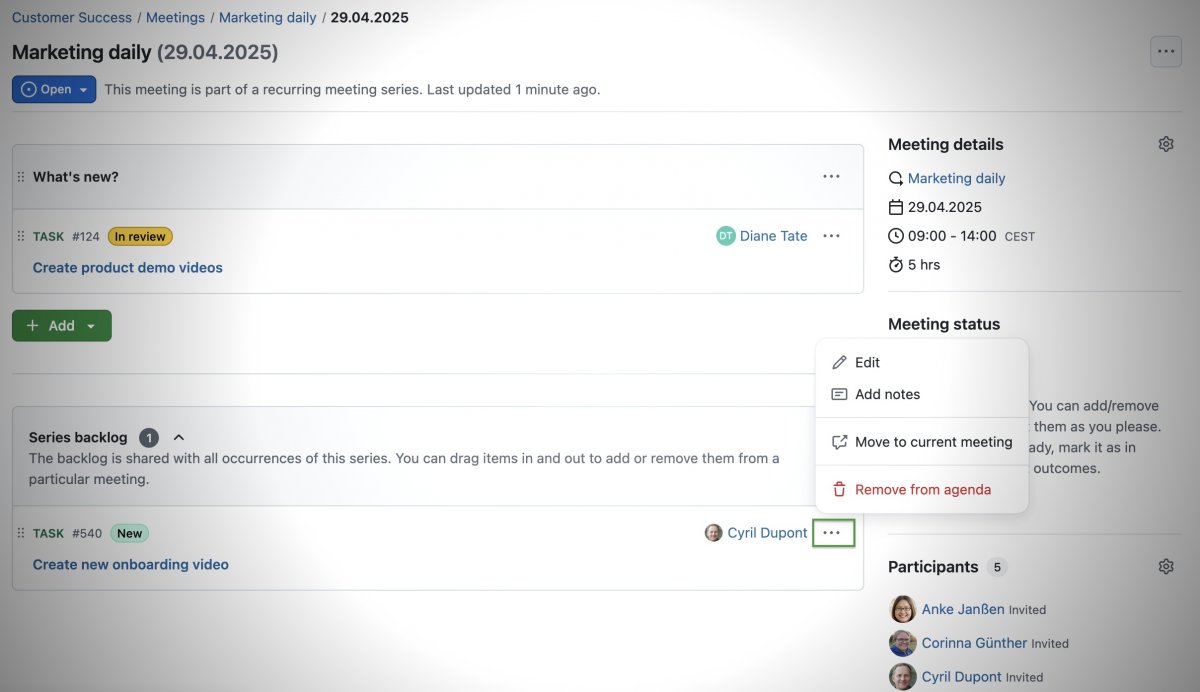Collapse the Series backlog section
Viewport: 1200px width, 692px height.
179,437
